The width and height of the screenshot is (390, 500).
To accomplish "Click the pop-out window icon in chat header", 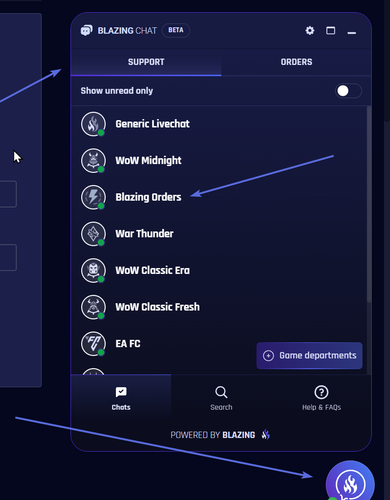I will pyautogui.click(x=330, y=31).
